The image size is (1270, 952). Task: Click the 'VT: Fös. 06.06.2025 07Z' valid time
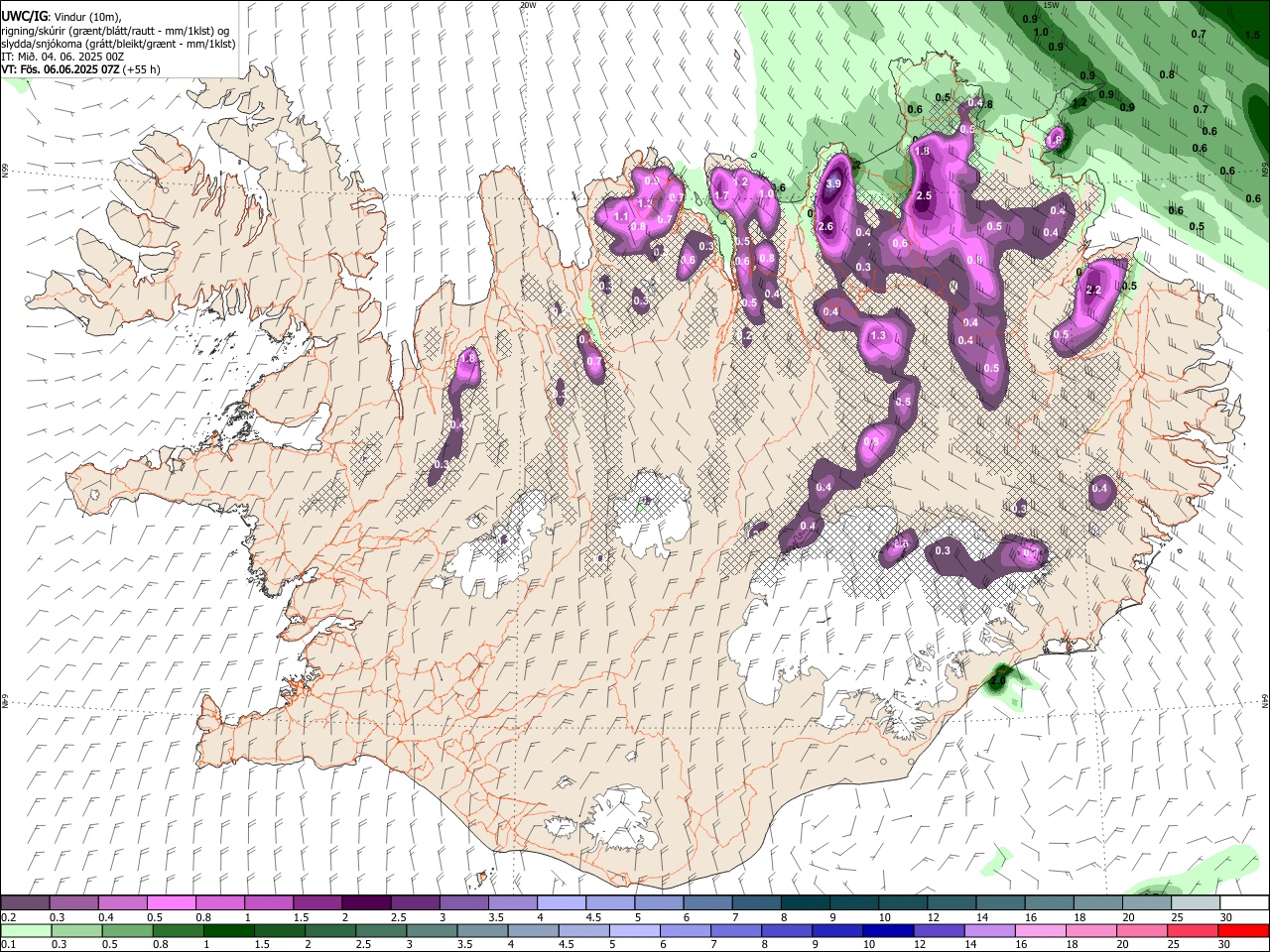pos(62,69)
